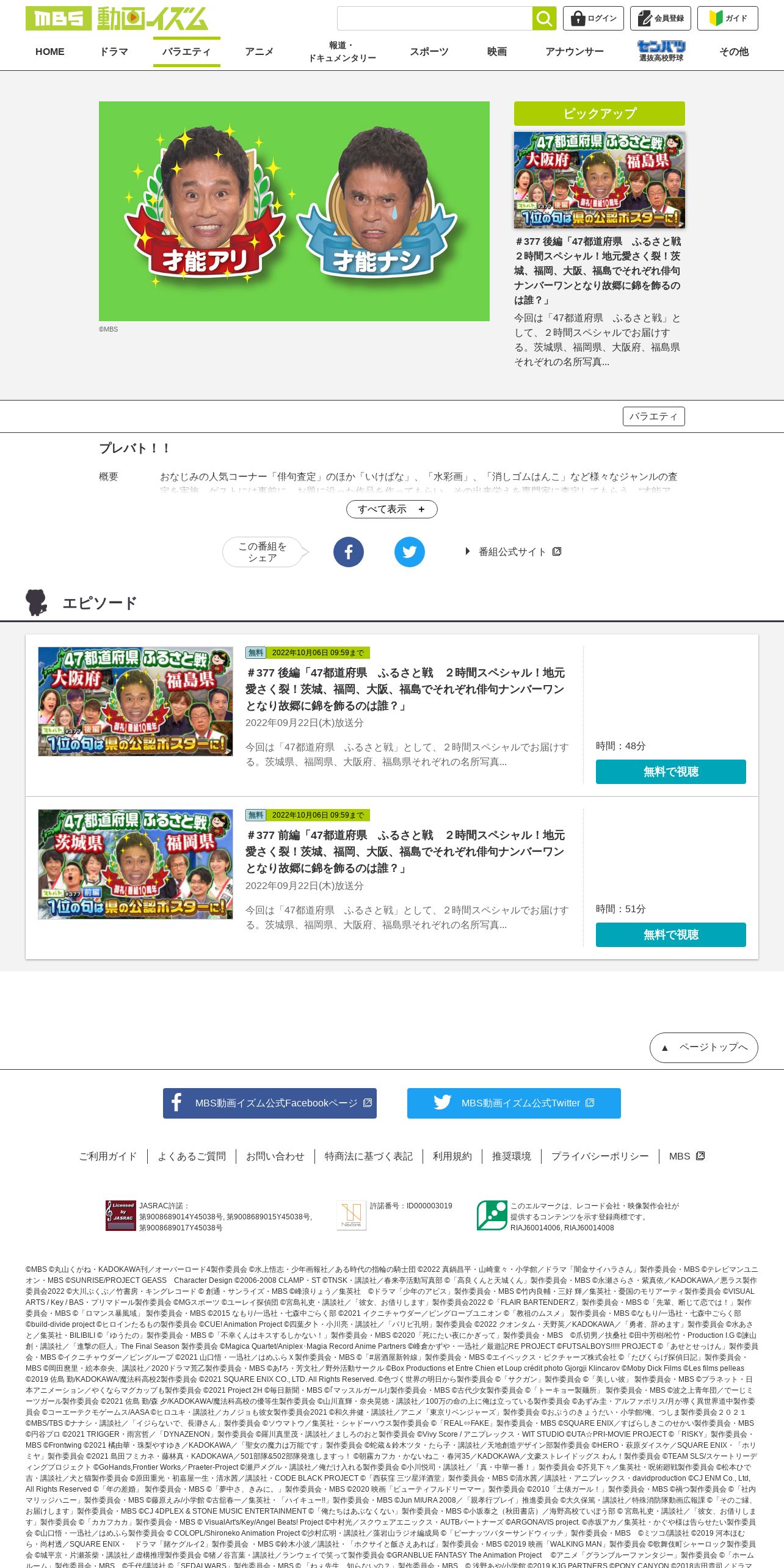Screen dimensions: 784x1568
Task: Click the ページトップへ back-to-top button
Action: (704, 1048)
